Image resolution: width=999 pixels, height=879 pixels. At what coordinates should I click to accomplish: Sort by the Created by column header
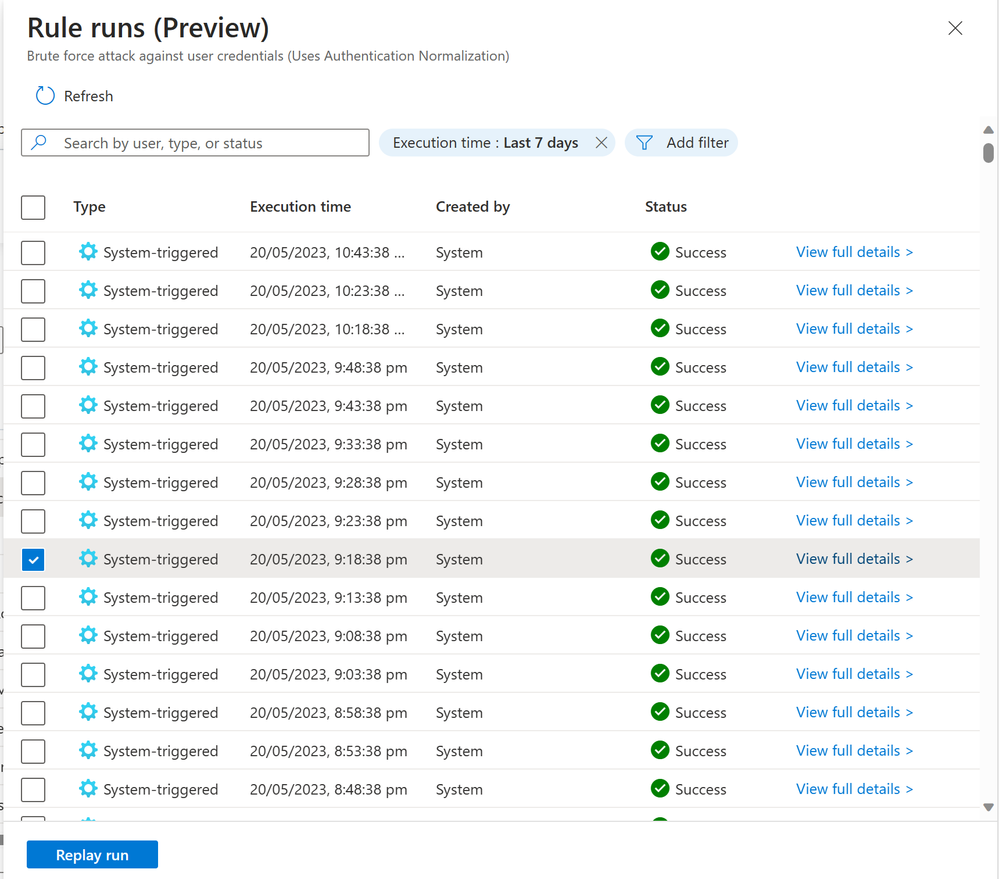pos(473,206)
